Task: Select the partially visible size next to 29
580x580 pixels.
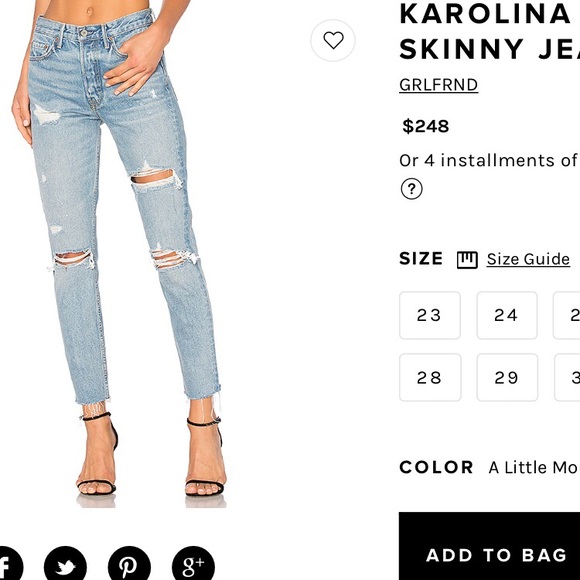Action: (567, 377)
